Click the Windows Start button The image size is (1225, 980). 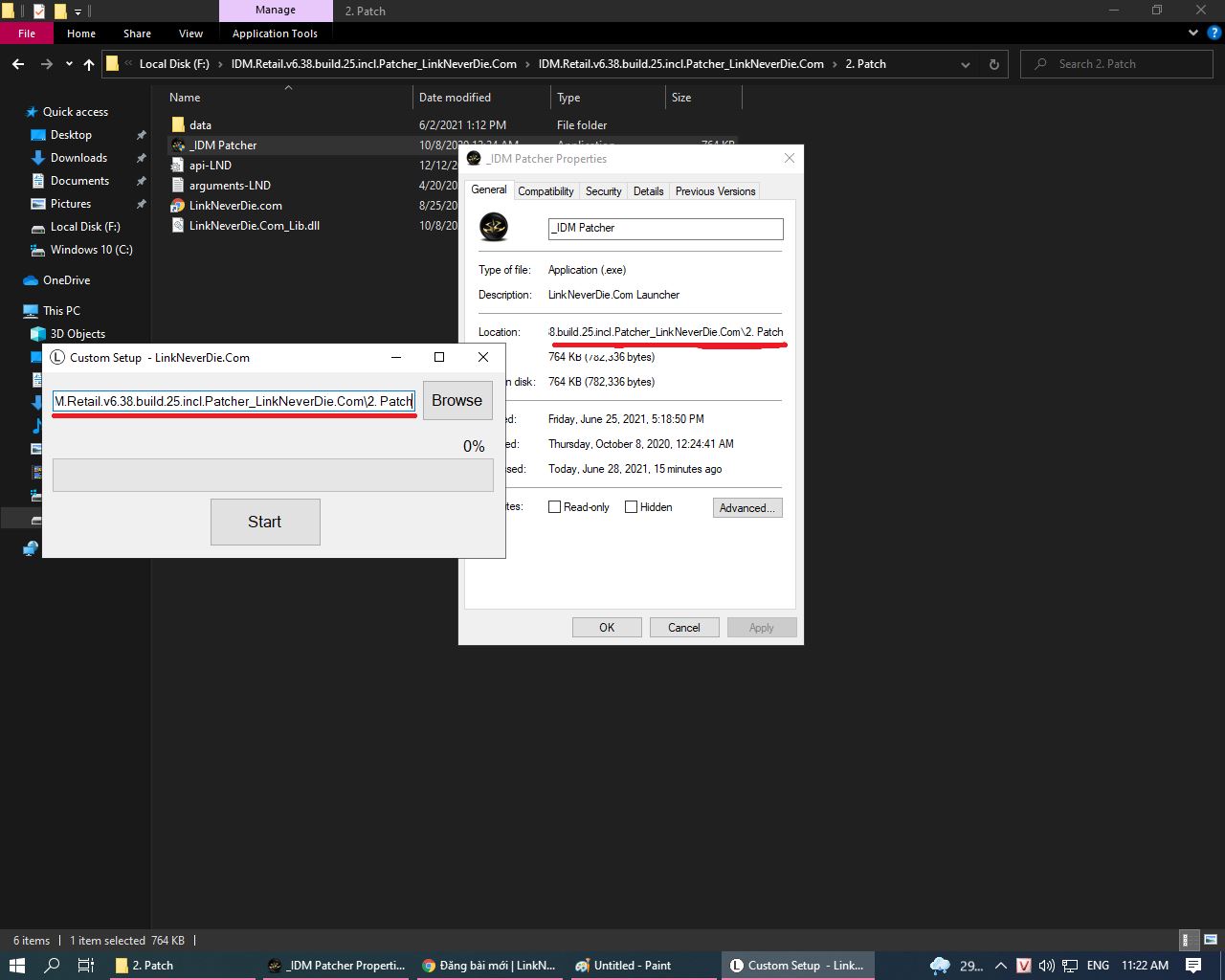[17, 966]
